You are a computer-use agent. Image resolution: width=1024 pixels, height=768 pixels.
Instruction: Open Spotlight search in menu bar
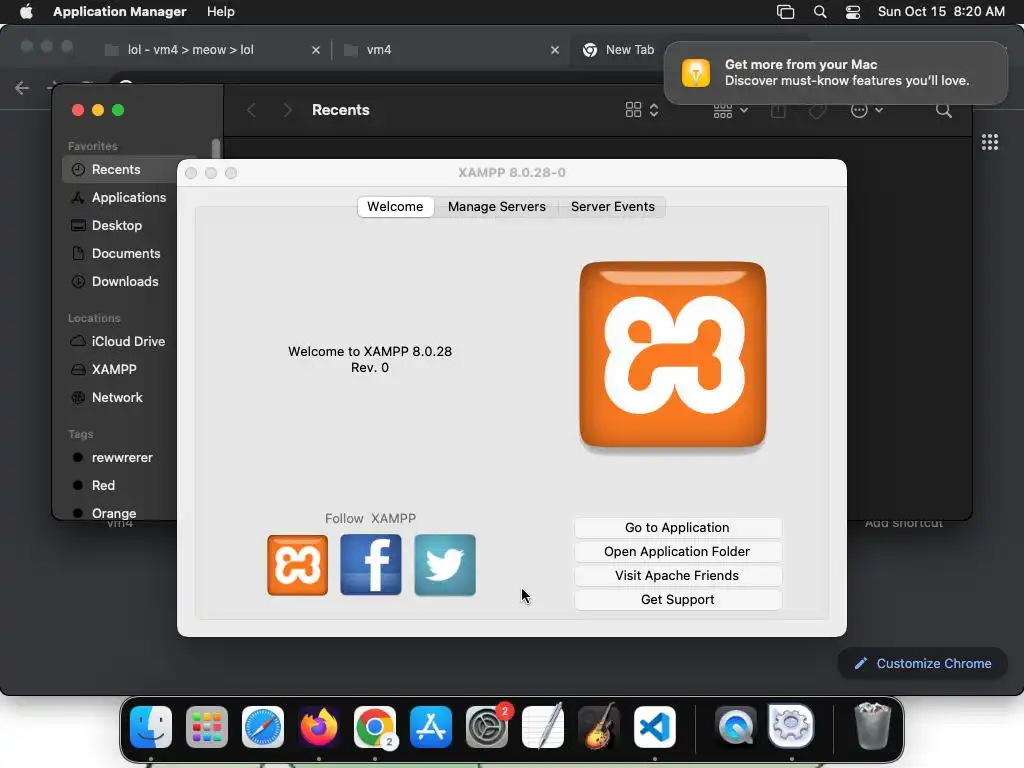pos(820,12)
